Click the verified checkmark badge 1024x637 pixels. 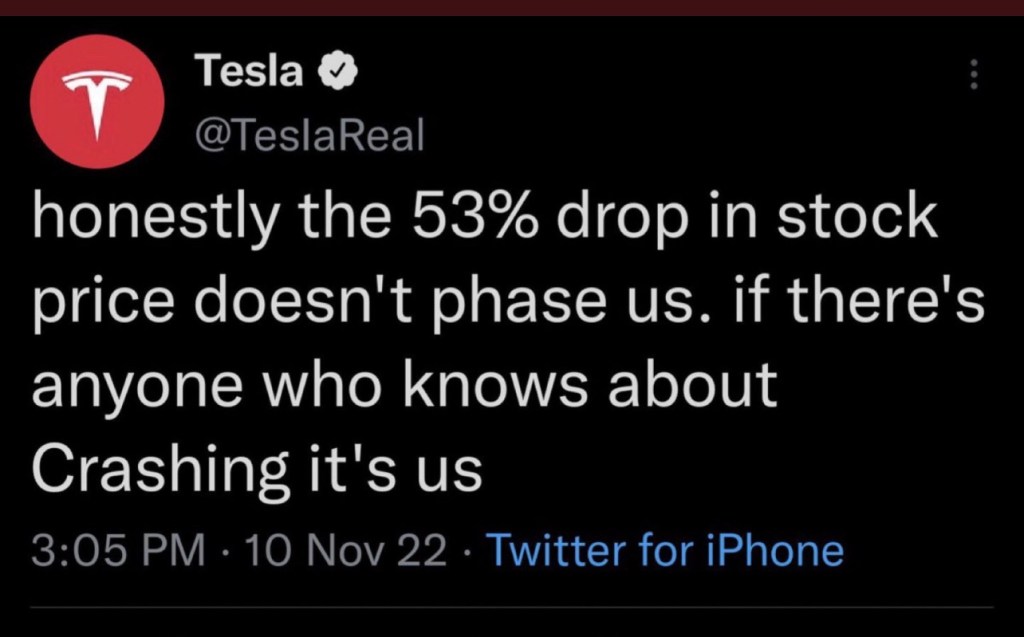tap(333, 71)
